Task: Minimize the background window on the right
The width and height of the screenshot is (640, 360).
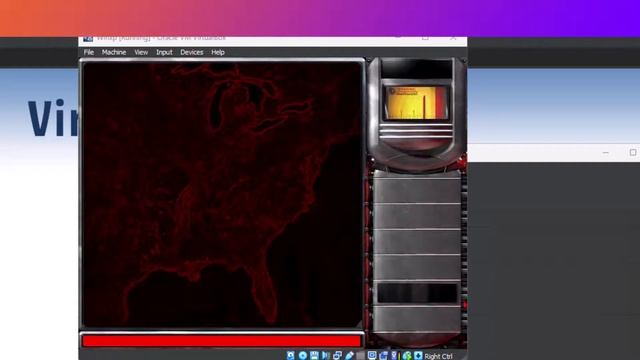Action: tap(605, 152)
